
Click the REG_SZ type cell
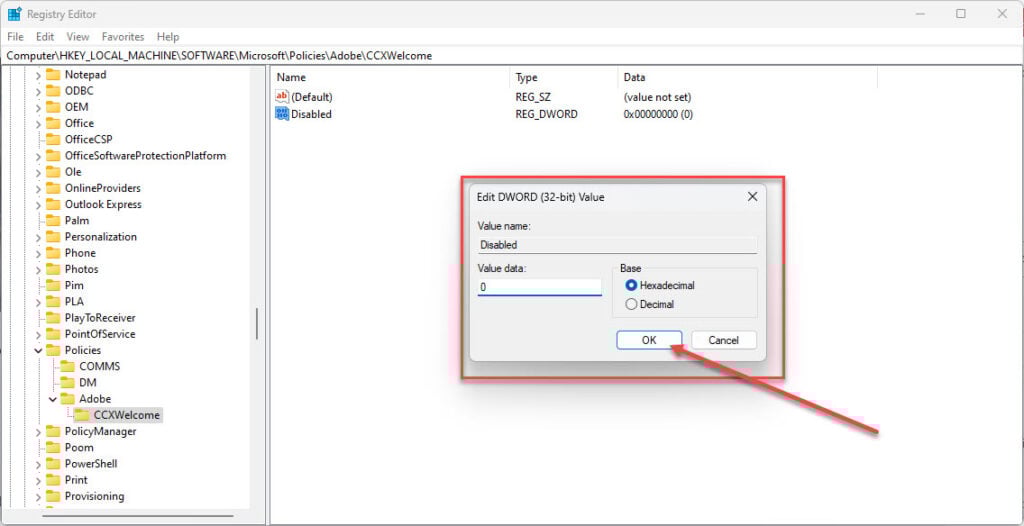[x=533, y=97]
